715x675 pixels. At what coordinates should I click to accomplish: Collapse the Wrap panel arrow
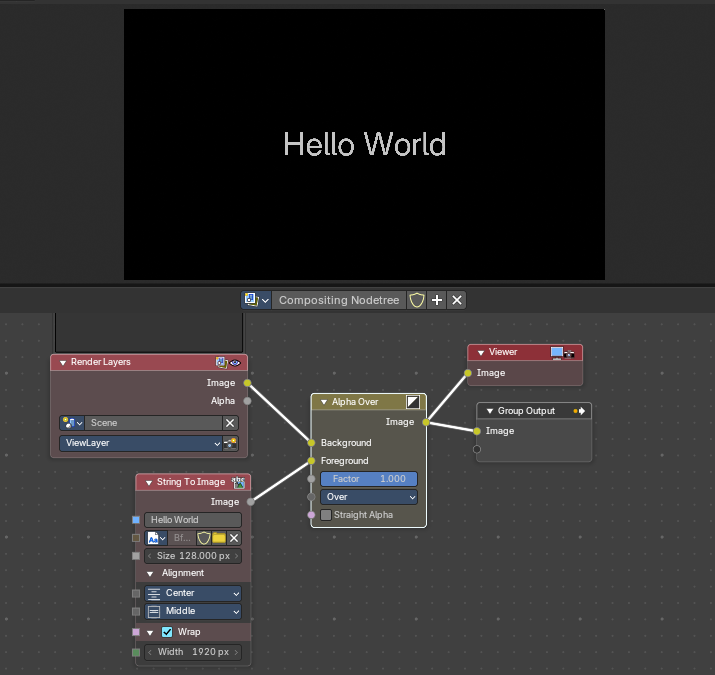150,633
